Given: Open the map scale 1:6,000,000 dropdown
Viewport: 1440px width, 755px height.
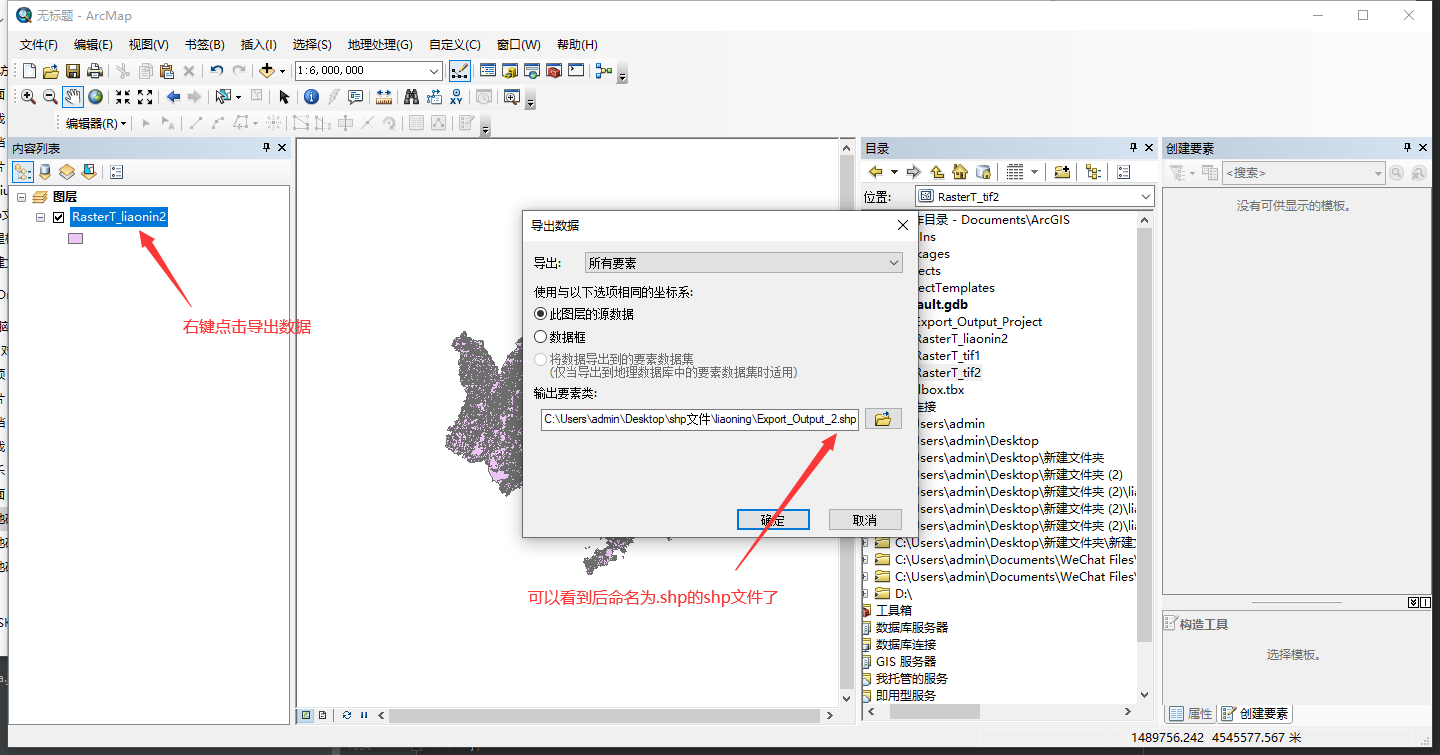Looking at the screenshot, I should pos(436,71).
